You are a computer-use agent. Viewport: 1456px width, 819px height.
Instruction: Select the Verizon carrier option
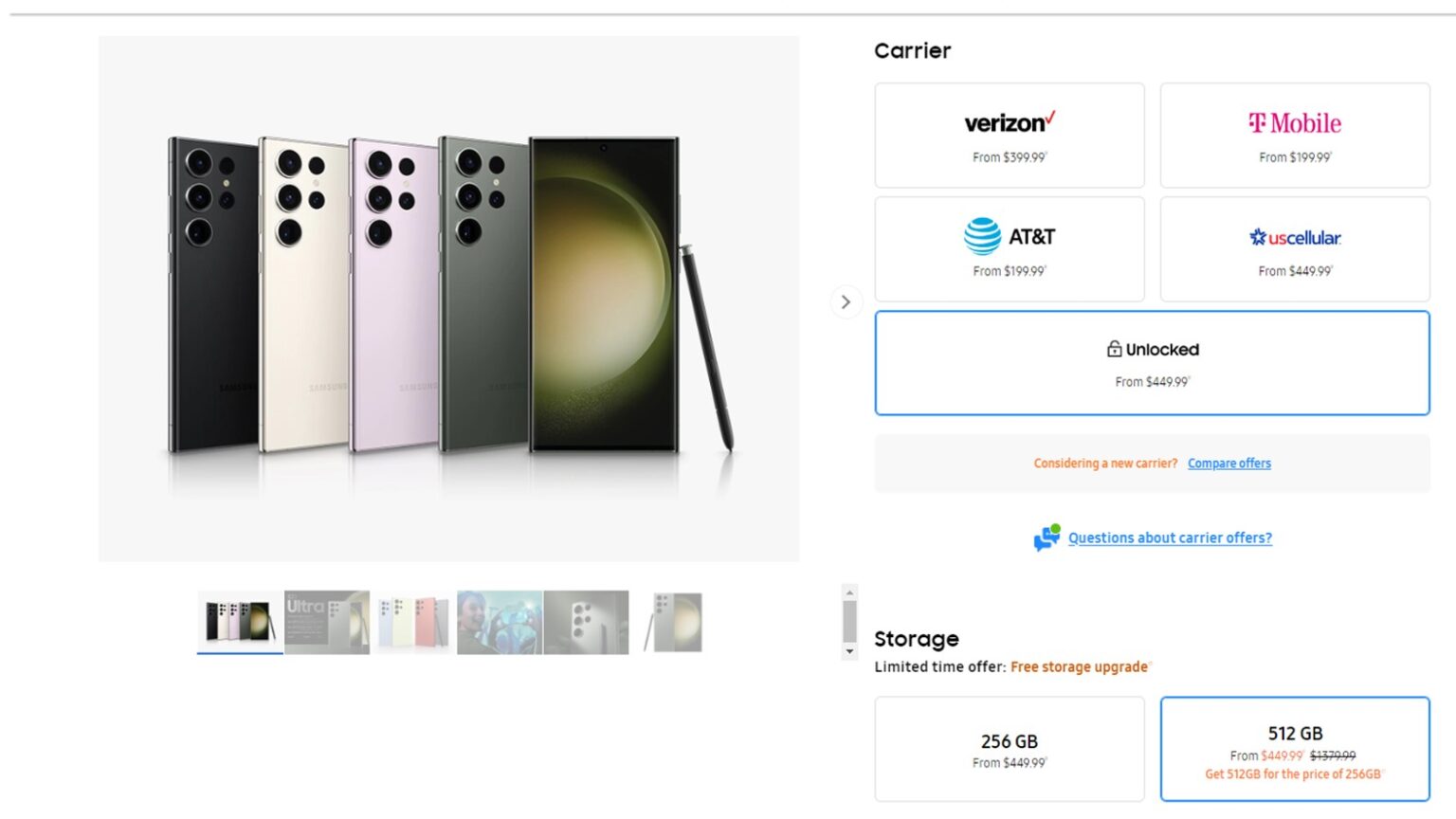1009,136
